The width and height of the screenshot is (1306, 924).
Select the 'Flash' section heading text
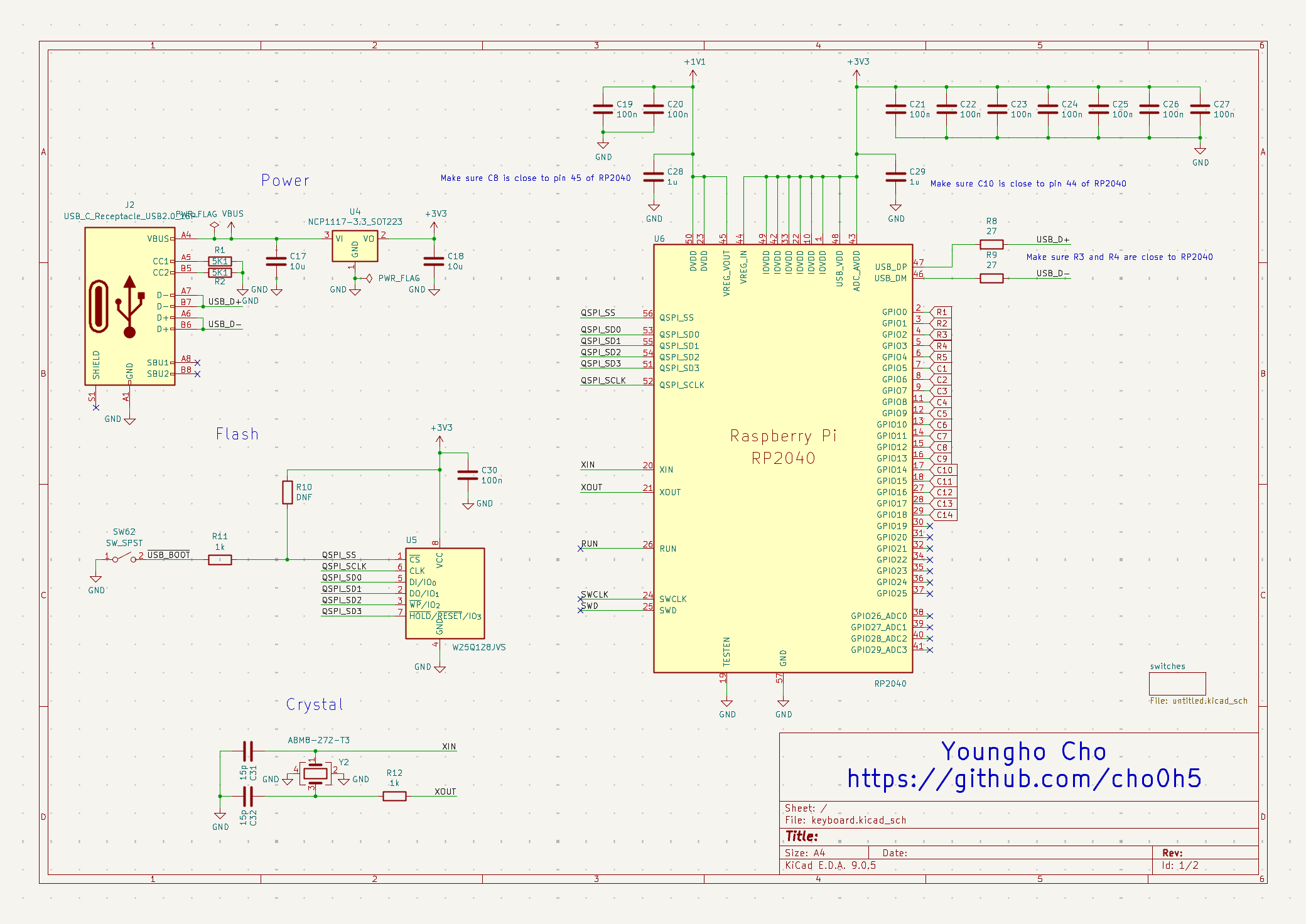[x=237, y=434]
